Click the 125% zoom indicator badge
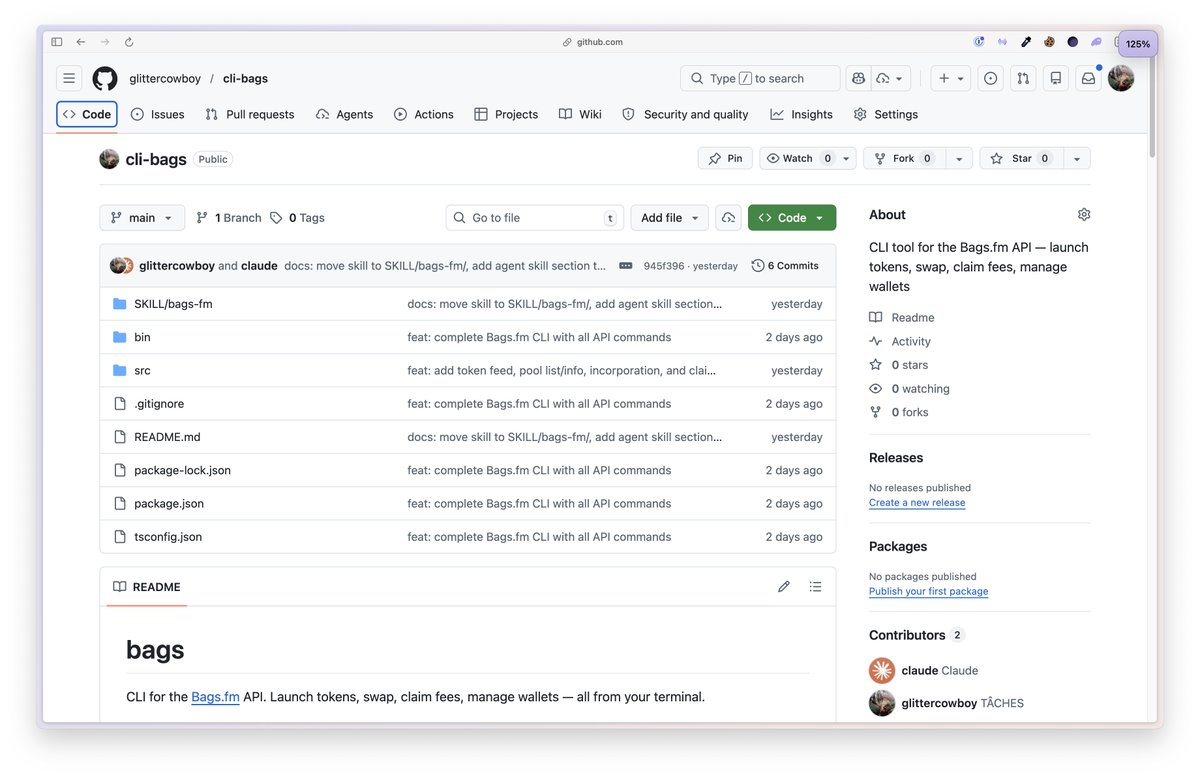Screen dimensions: 1200x777 [1138, 44]
